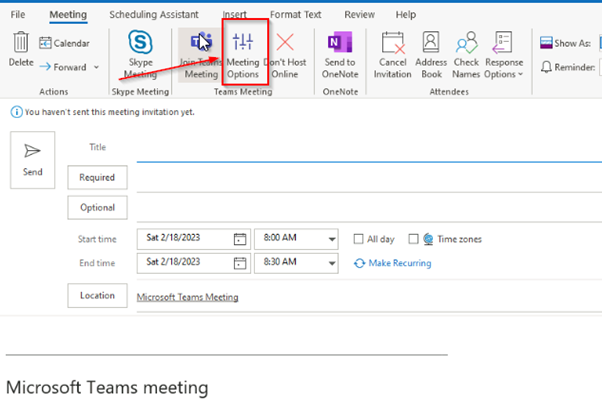
Task: Delete the meeting invitation
Action: click(x=20, y=48)
